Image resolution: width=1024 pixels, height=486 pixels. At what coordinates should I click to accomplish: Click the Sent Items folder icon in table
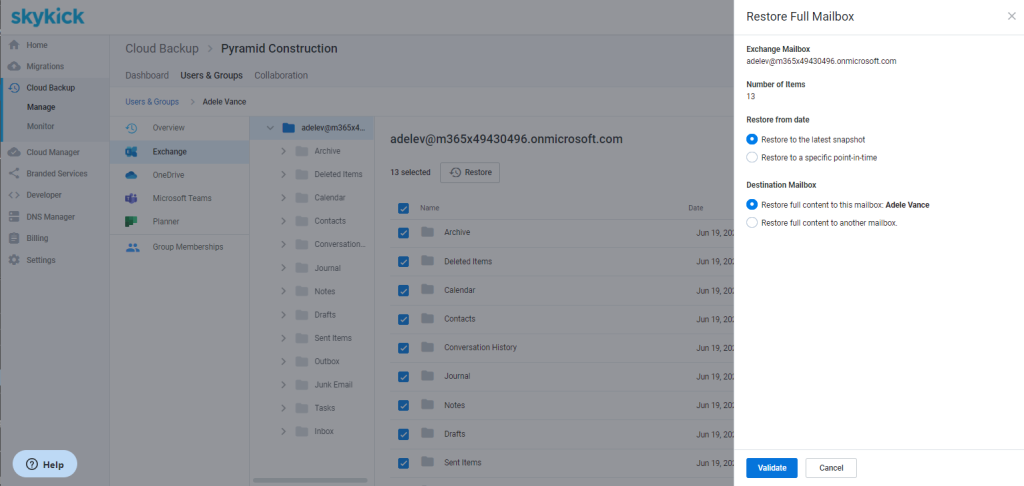point(428,462)
